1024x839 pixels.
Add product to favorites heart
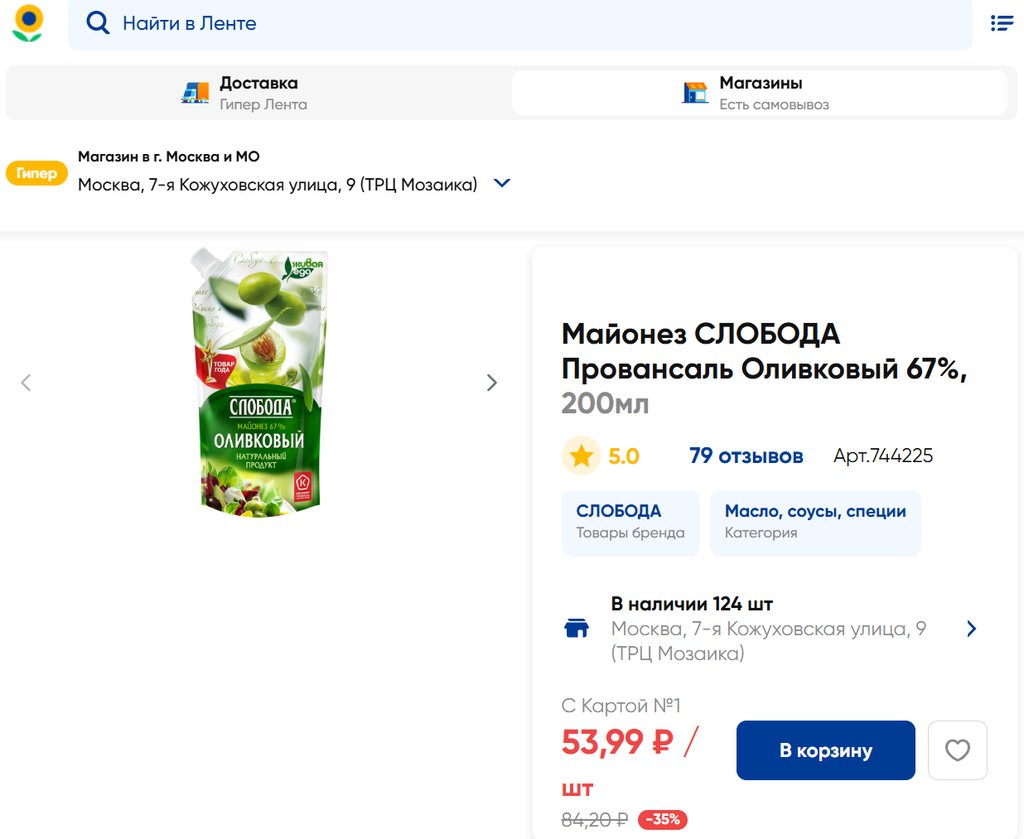pyautogui.click(x=957, y=750)
